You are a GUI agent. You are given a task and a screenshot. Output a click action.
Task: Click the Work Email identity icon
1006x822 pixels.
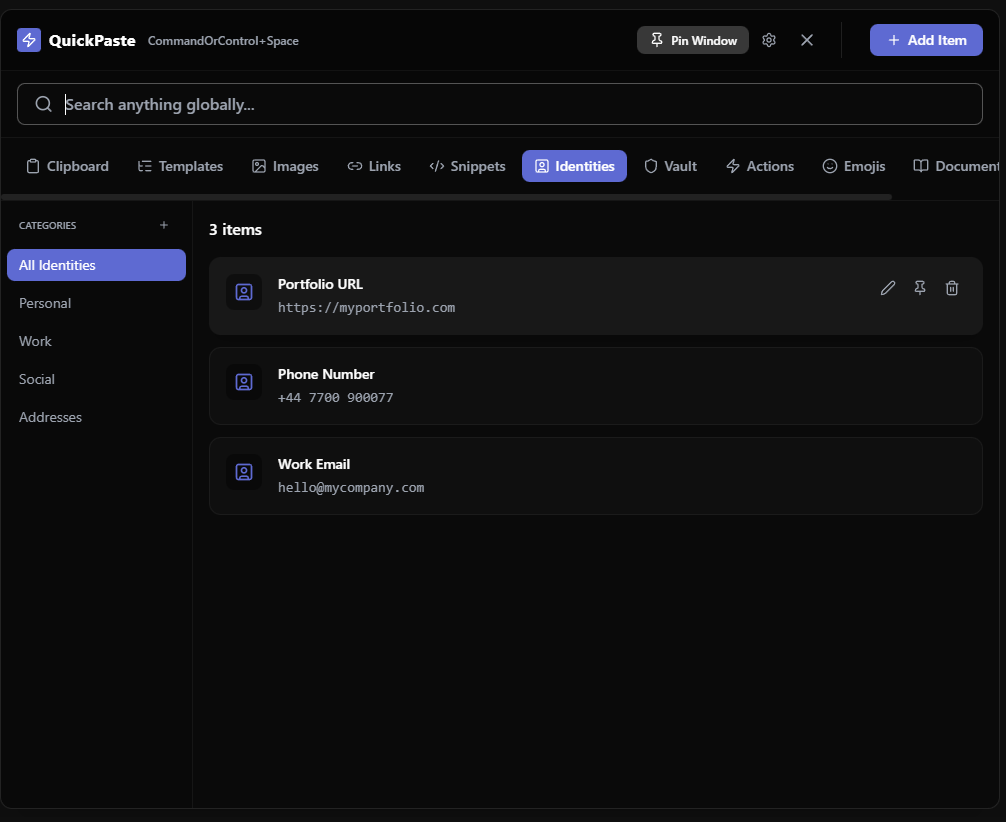(x=244, y=472)
